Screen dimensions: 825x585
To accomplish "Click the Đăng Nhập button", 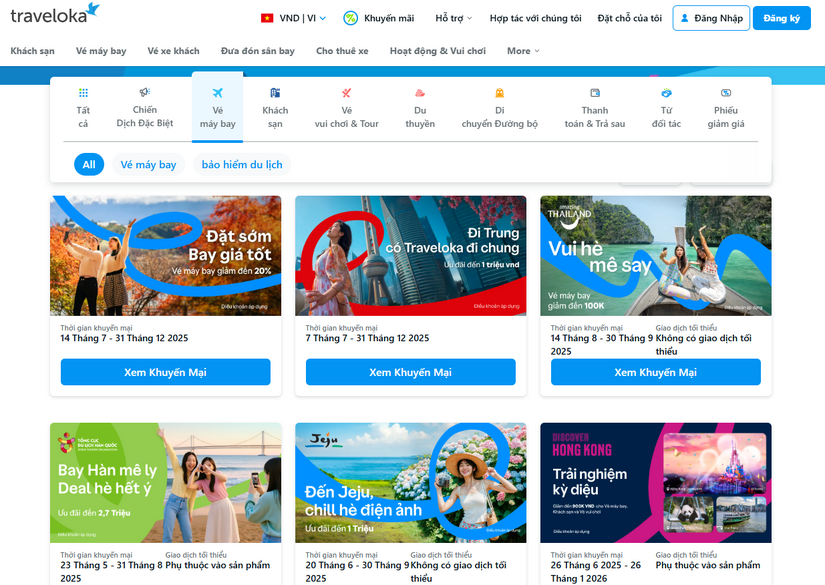I will (711, 18).
